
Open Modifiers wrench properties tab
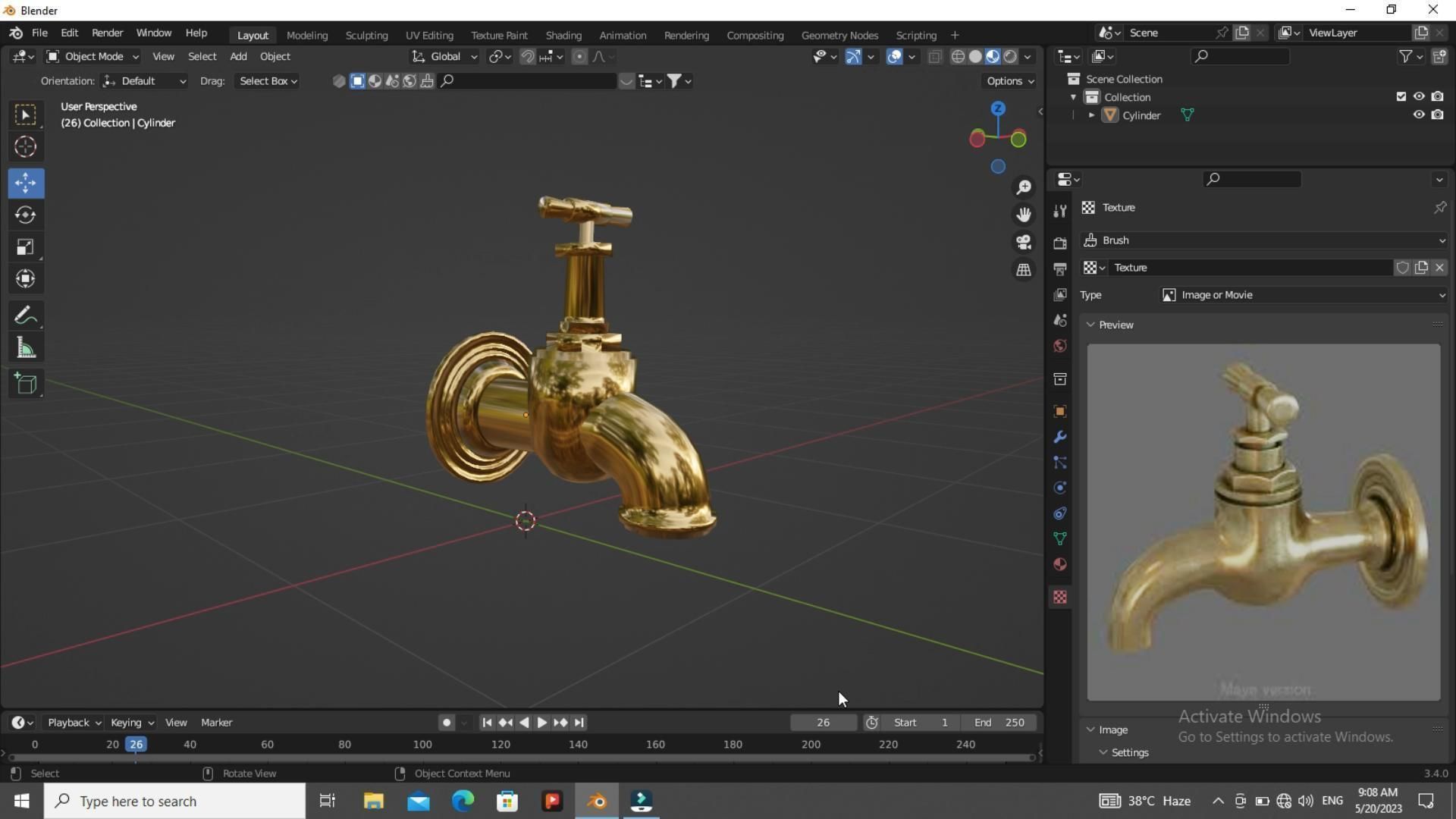pyautogui.click(x=1060, y=438)
